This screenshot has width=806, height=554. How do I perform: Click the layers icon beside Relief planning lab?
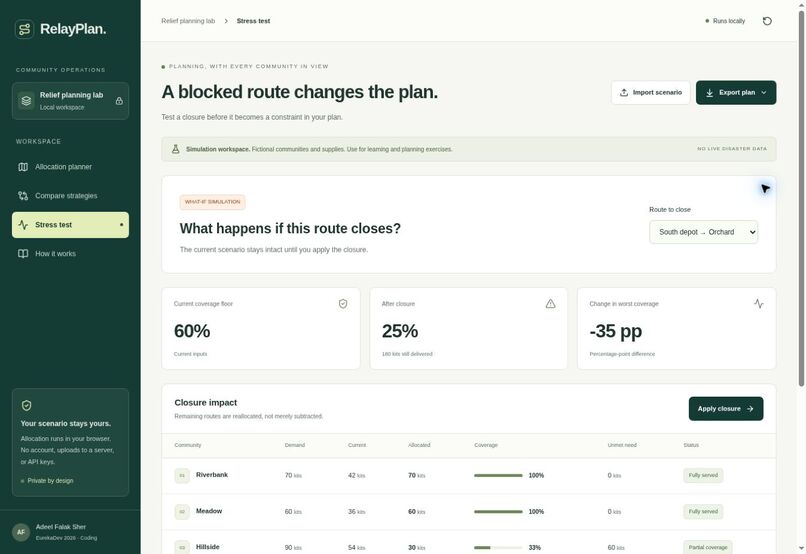[26, 101]
